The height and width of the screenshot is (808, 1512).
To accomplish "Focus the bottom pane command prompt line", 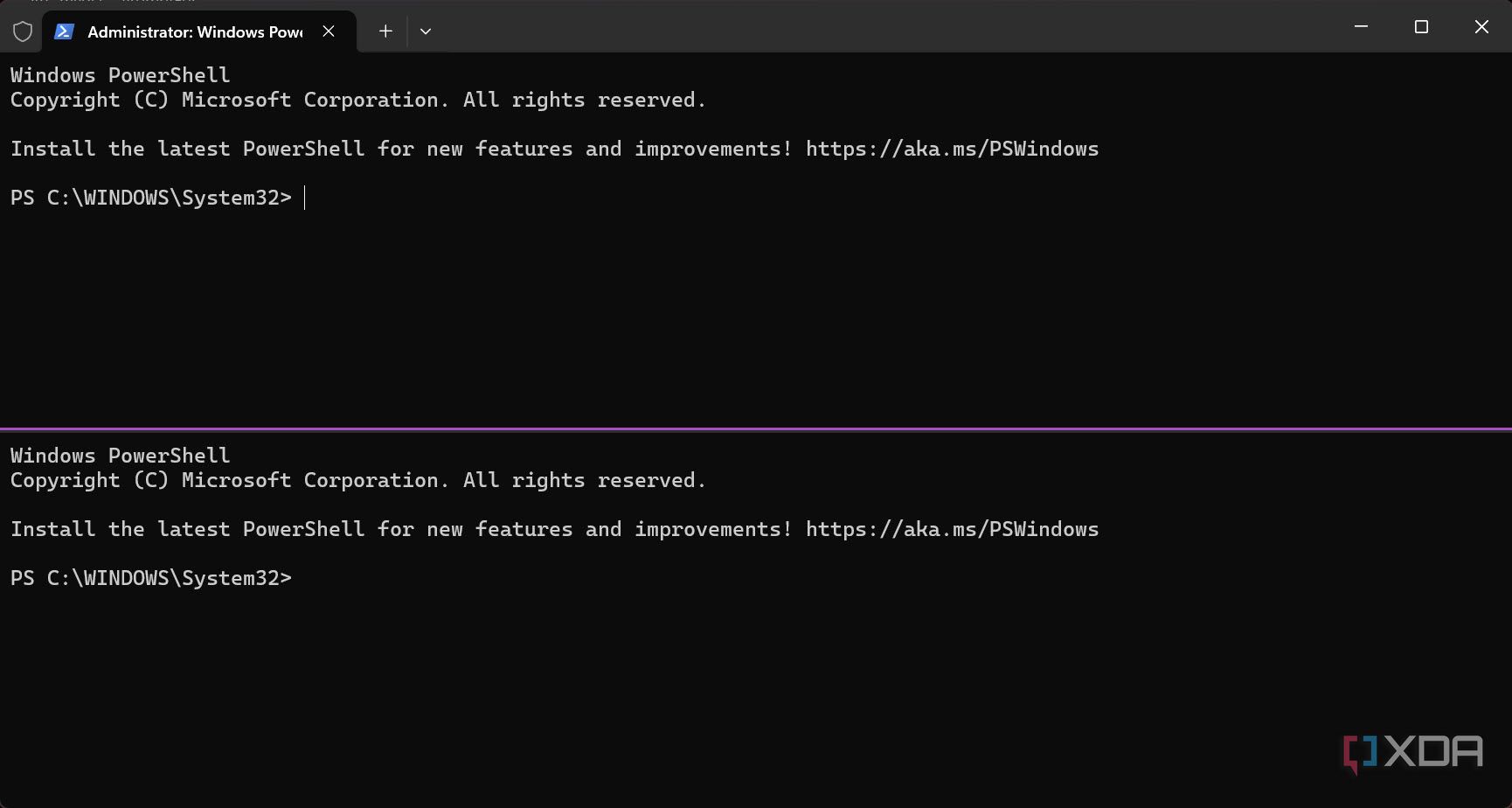I will (150, 579).
